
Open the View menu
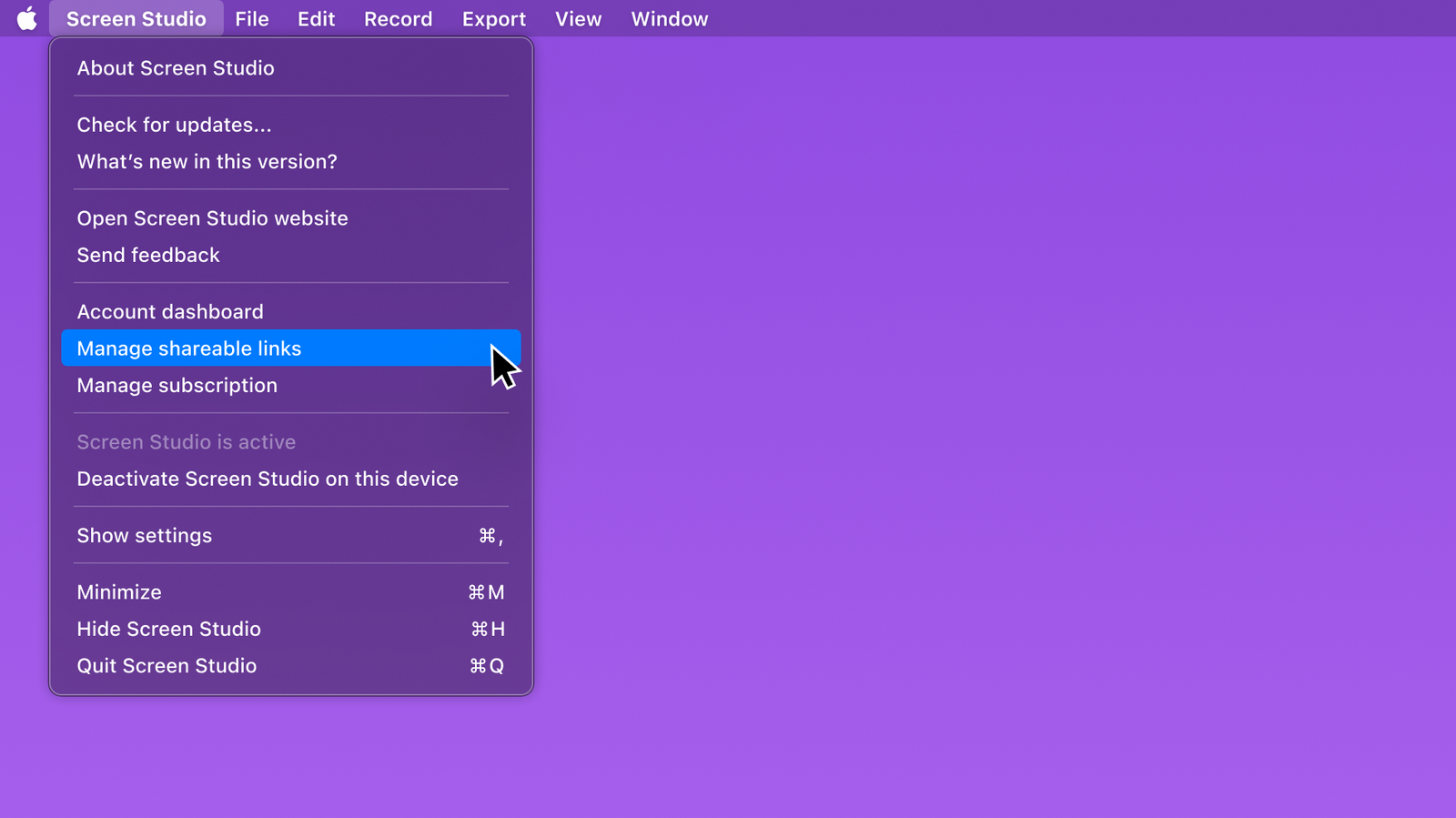pyautogui.click(x=578, y=18)
